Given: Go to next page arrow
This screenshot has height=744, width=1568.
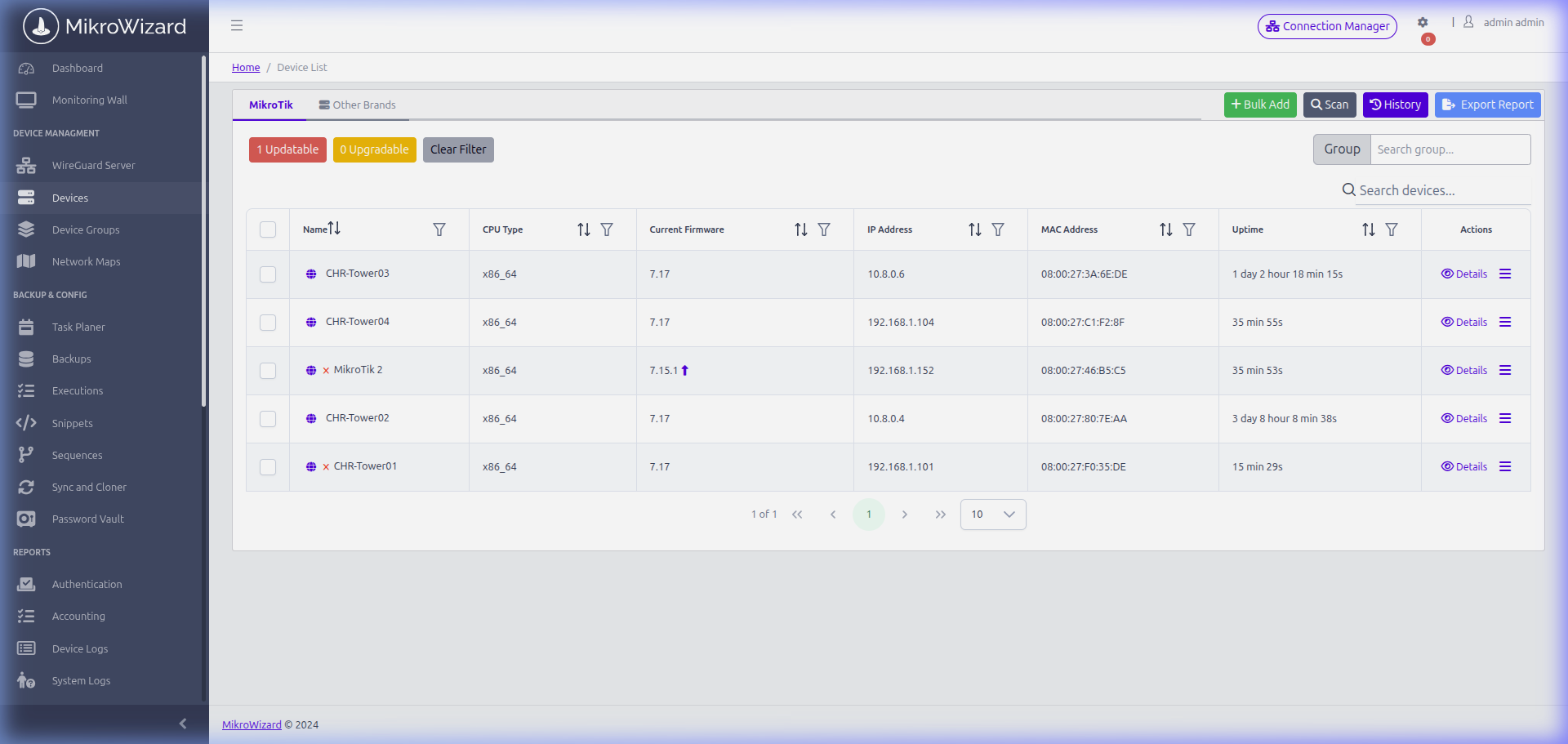Looking at the screenshot, I should 905,515.
